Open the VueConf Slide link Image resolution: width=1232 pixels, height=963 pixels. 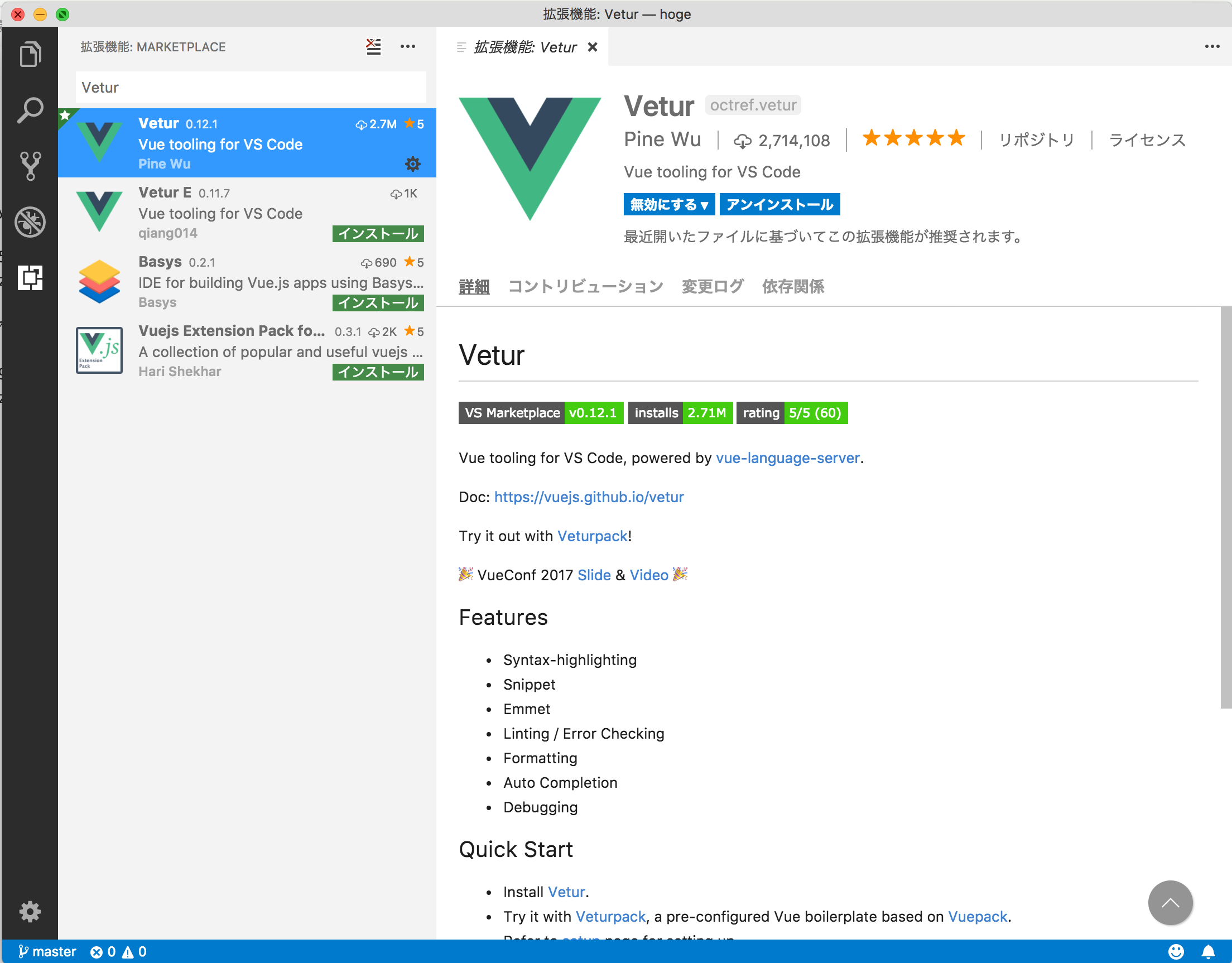tap(594, 575)
